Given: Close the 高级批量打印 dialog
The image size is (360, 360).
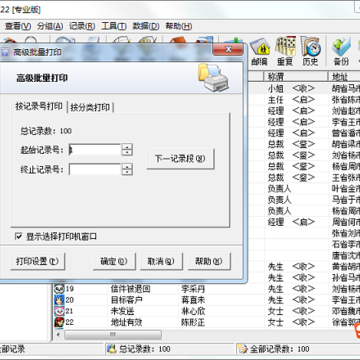Looking at the screenshot, I should pos(228,49).
